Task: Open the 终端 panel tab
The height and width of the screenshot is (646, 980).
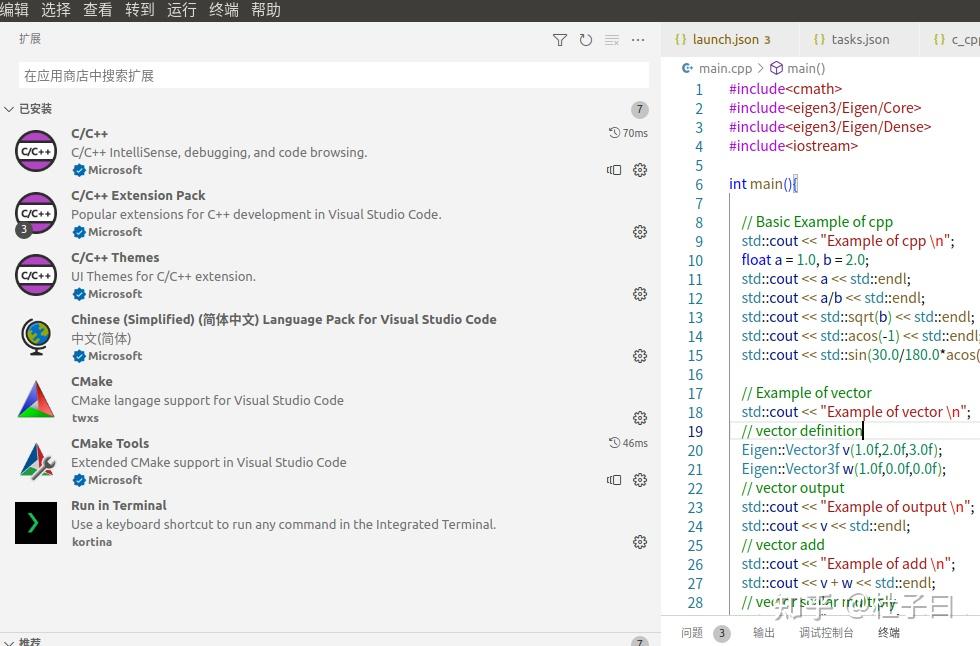Action: tap(889, 633)
